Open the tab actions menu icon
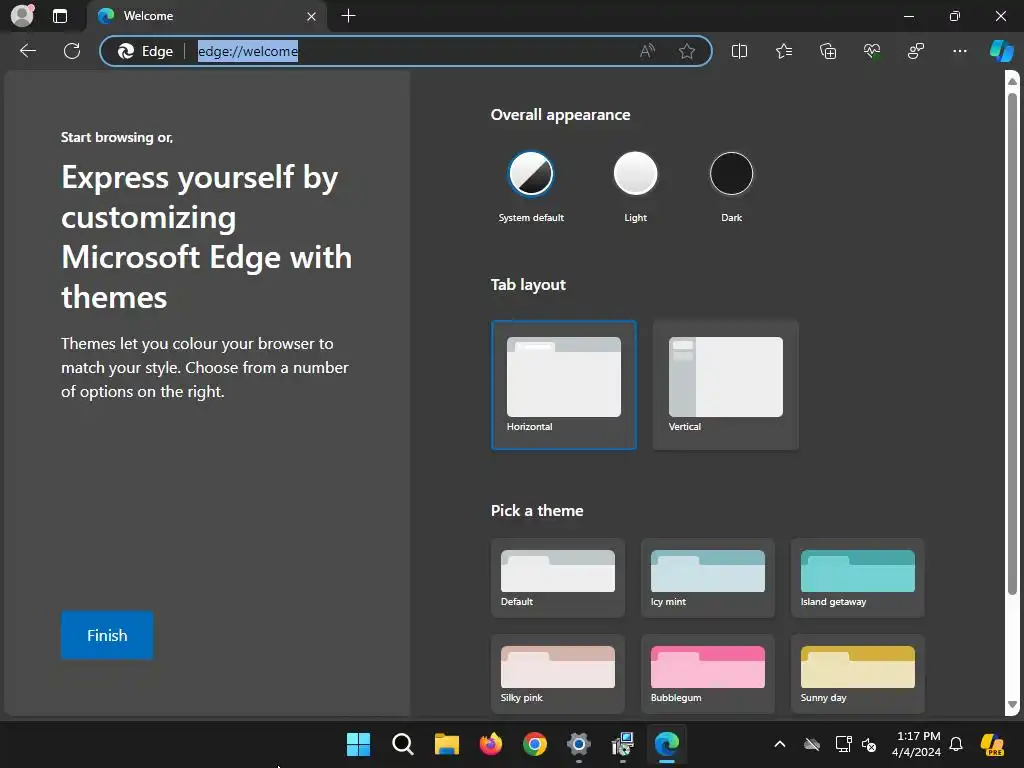1024x768 pixels. point(59,16)
